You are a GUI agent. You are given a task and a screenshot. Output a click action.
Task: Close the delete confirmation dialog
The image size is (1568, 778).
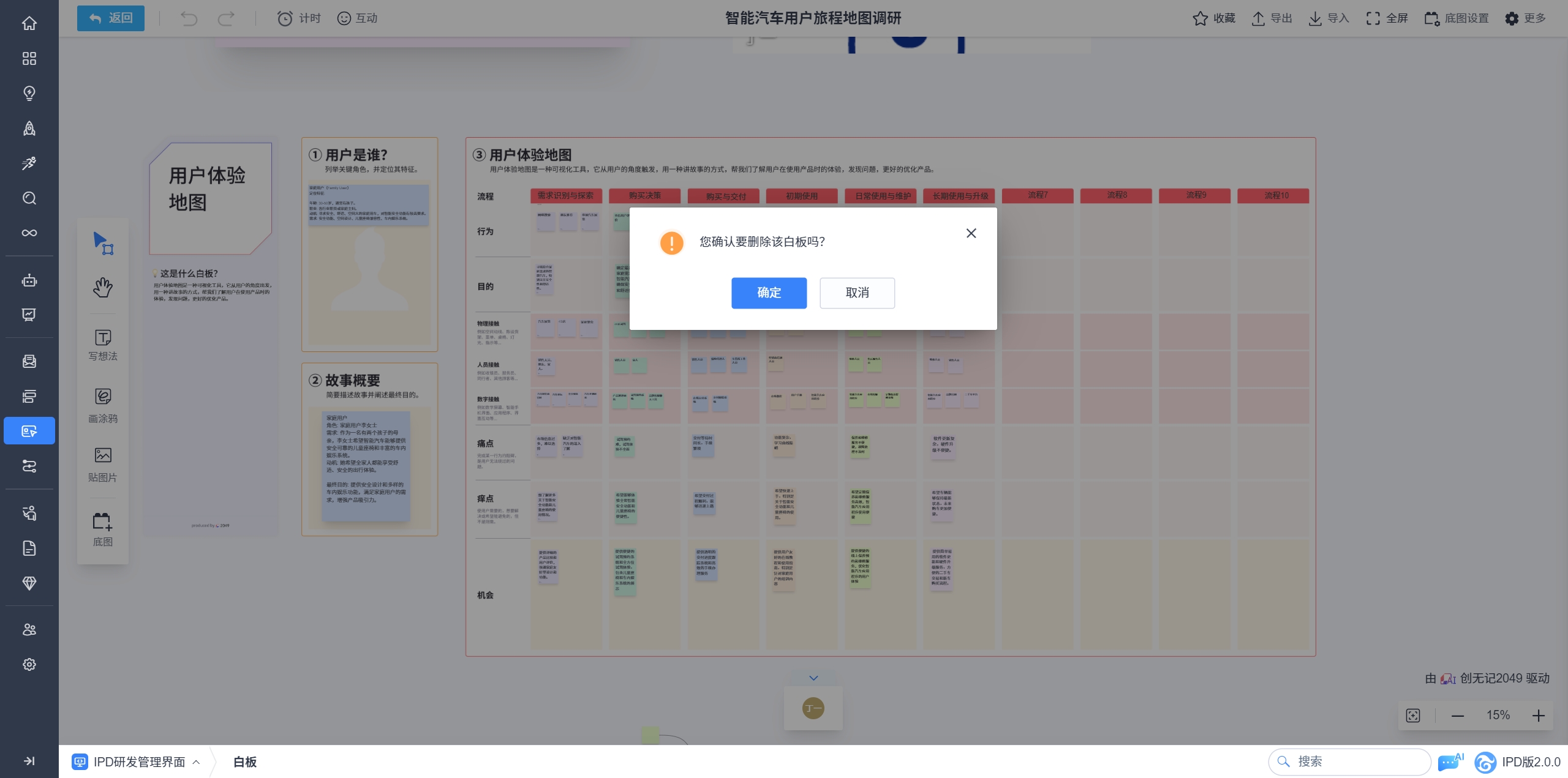pyautogui.click(x=971, y=233)
